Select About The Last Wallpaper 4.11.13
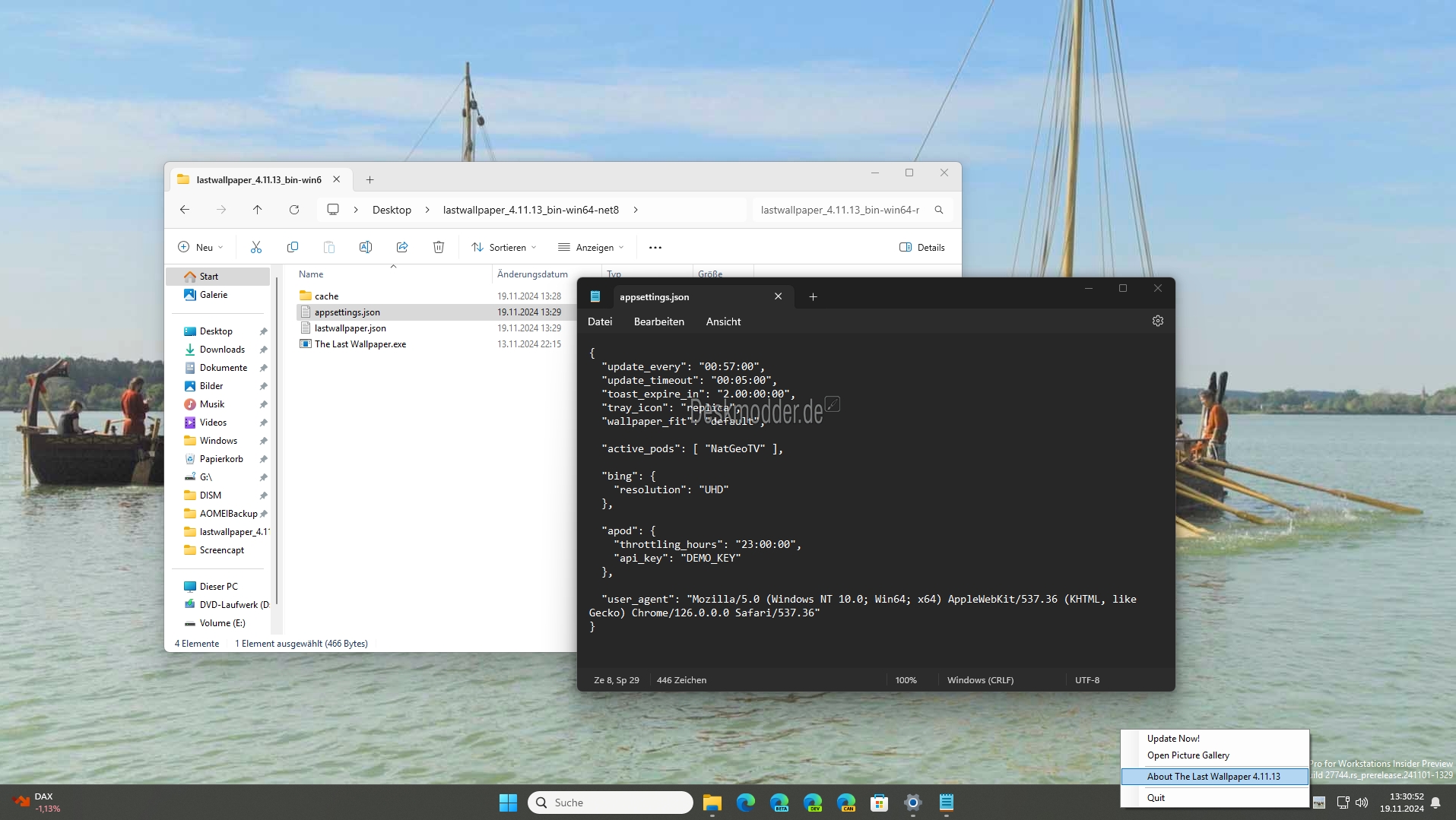 pyautogui.click(x=1215, y=776)
